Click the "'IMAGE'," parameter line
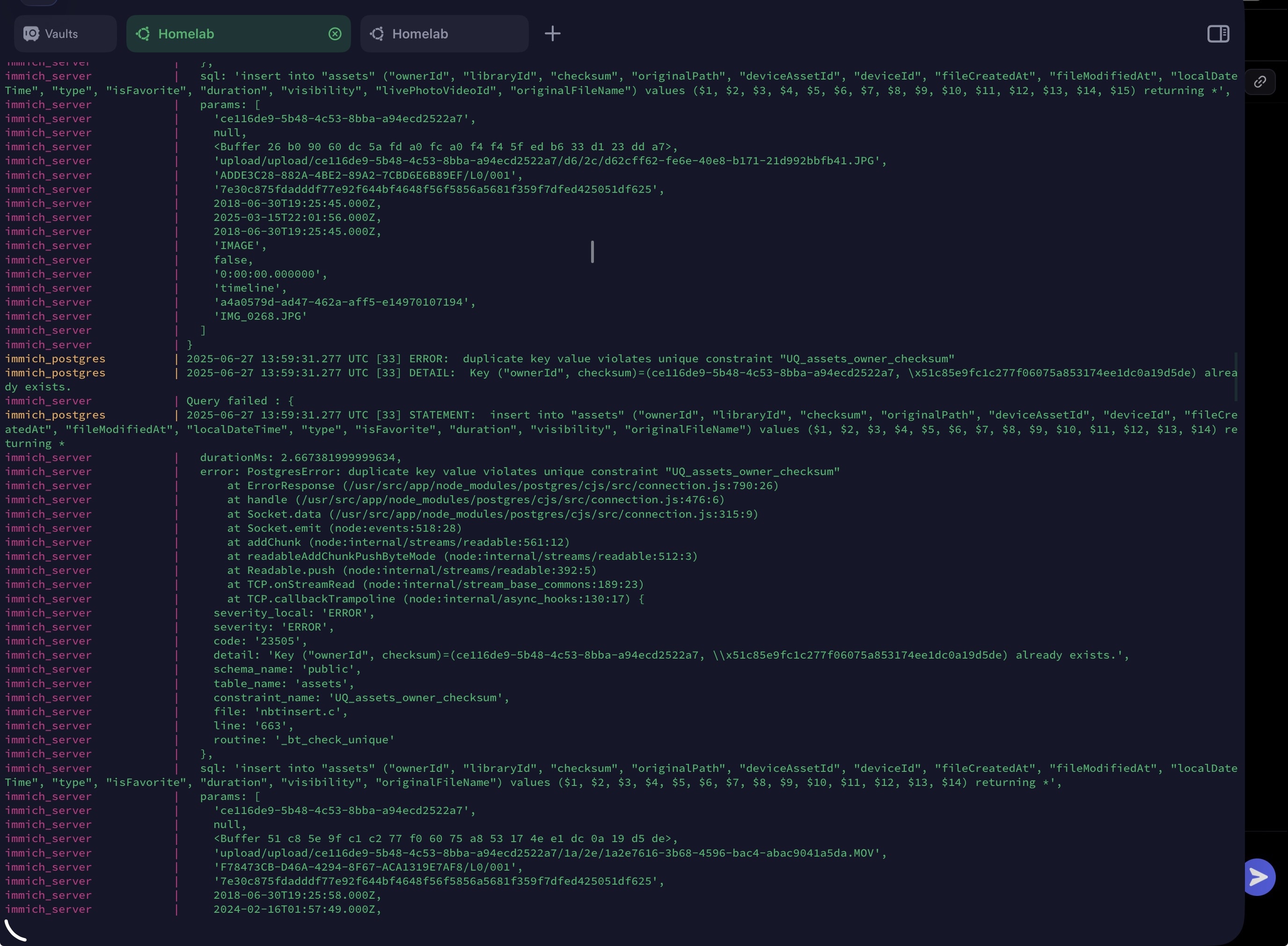The width and height of the screenshot is (1288, 946). point(241,245)
